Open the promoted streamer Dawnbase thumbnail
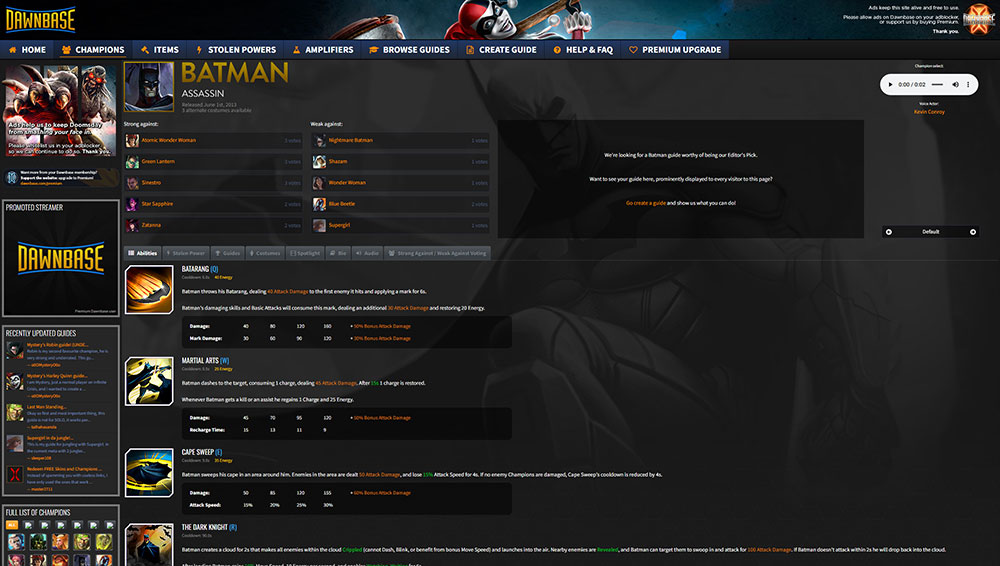Image resolution: width=1000 pixels, height=566 pixels. click(61, 258)
